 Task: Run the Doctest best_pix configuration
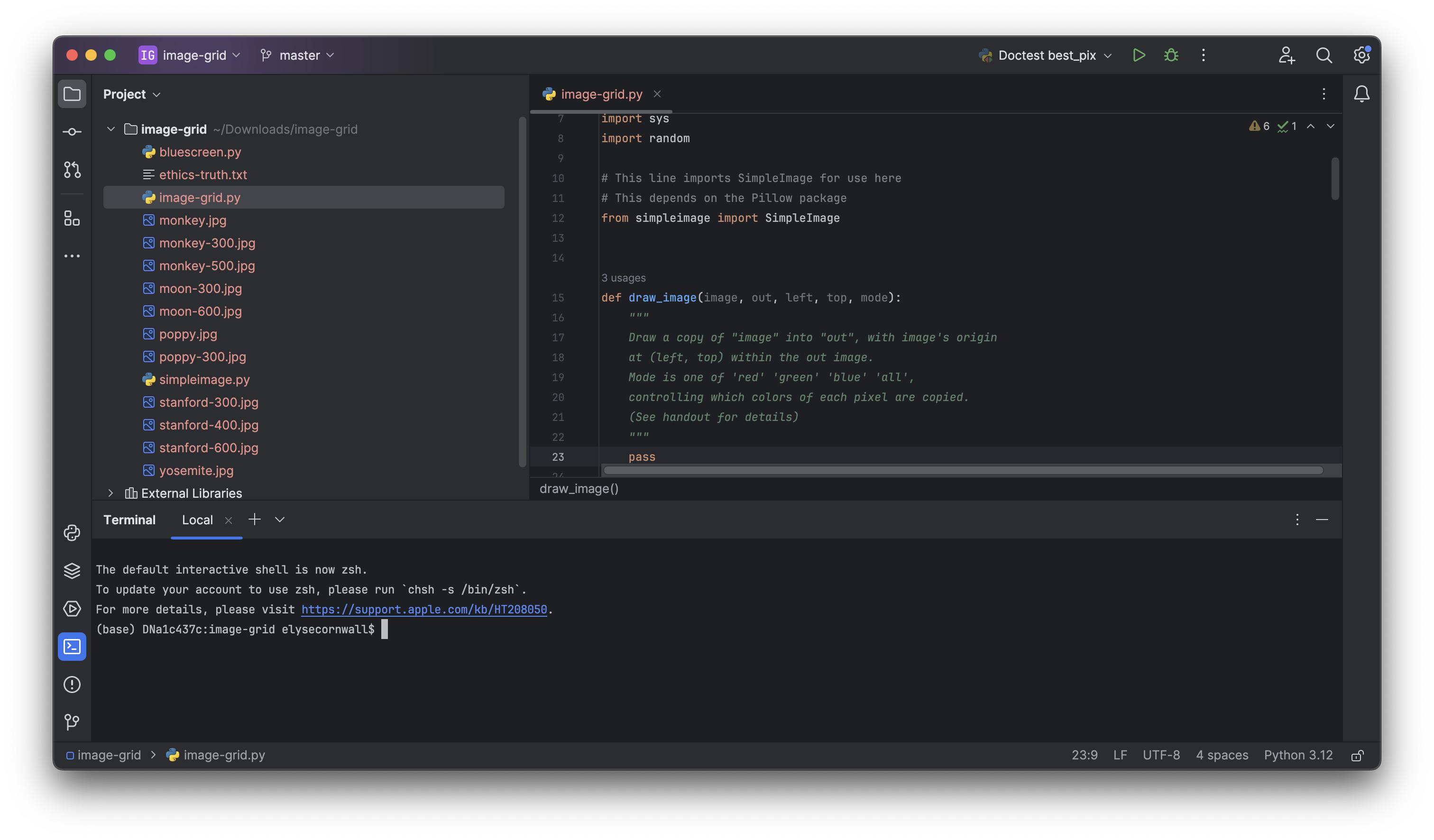click(x=1139, y=55)
